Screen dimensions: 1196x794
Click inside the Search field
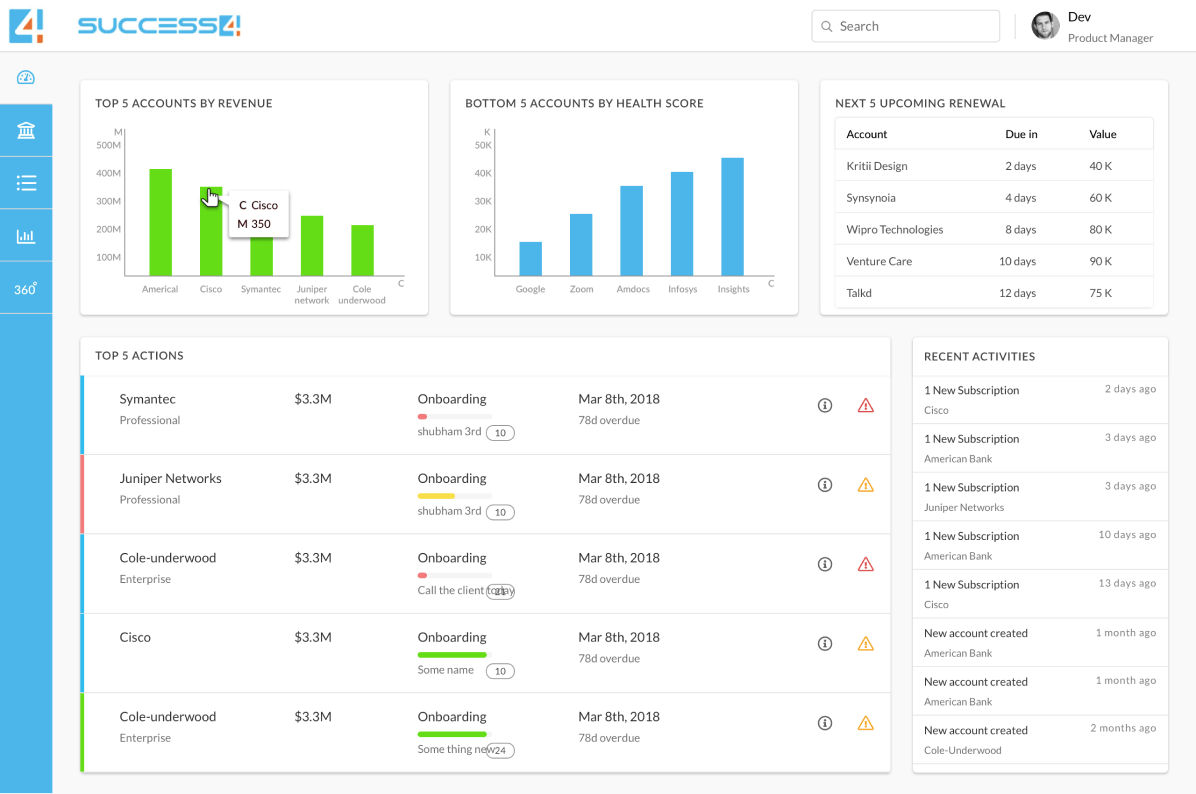point(905,26)
